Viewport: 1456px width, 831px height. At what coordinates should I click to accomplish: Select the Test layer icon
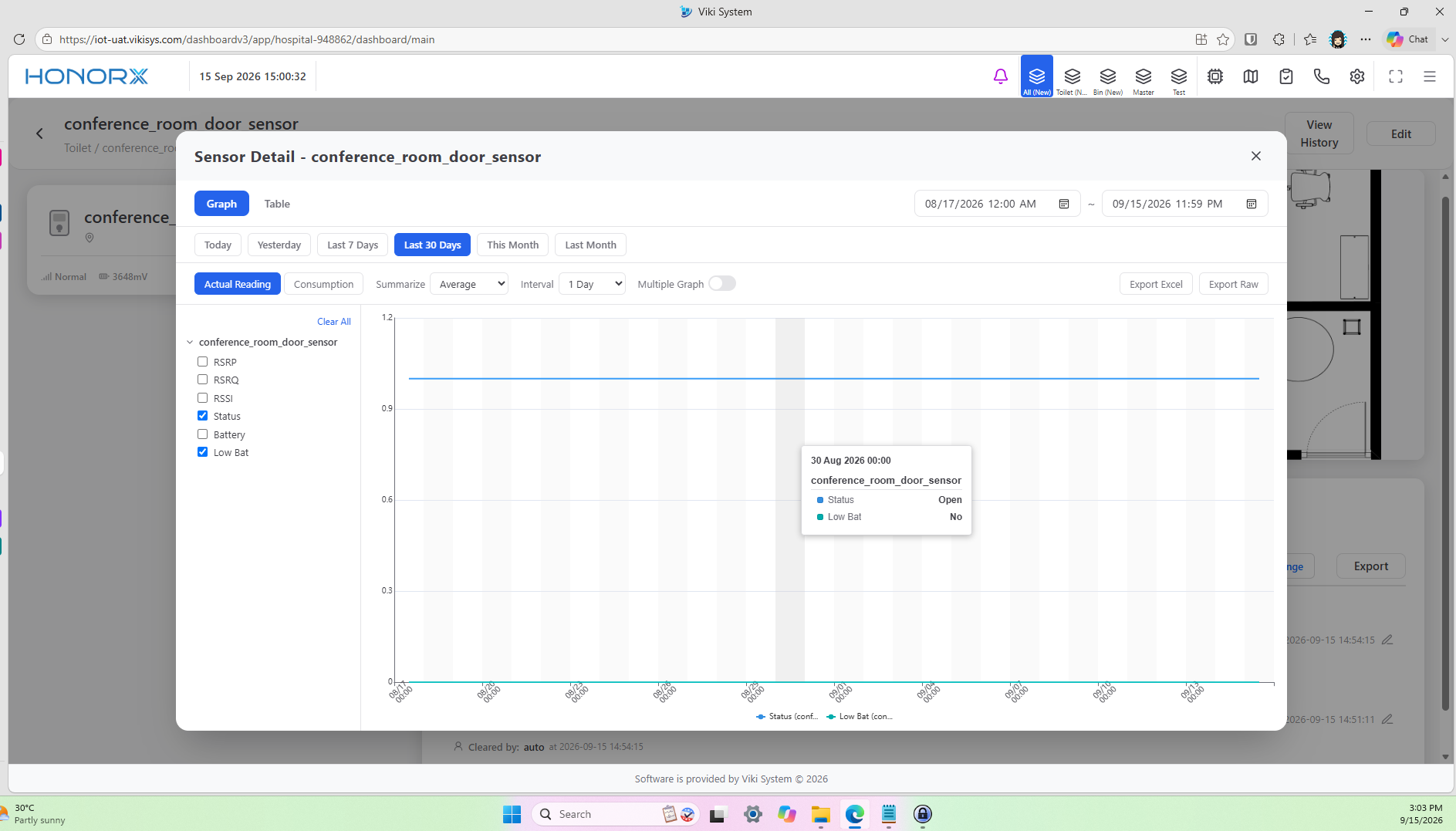click(1179, 76)
